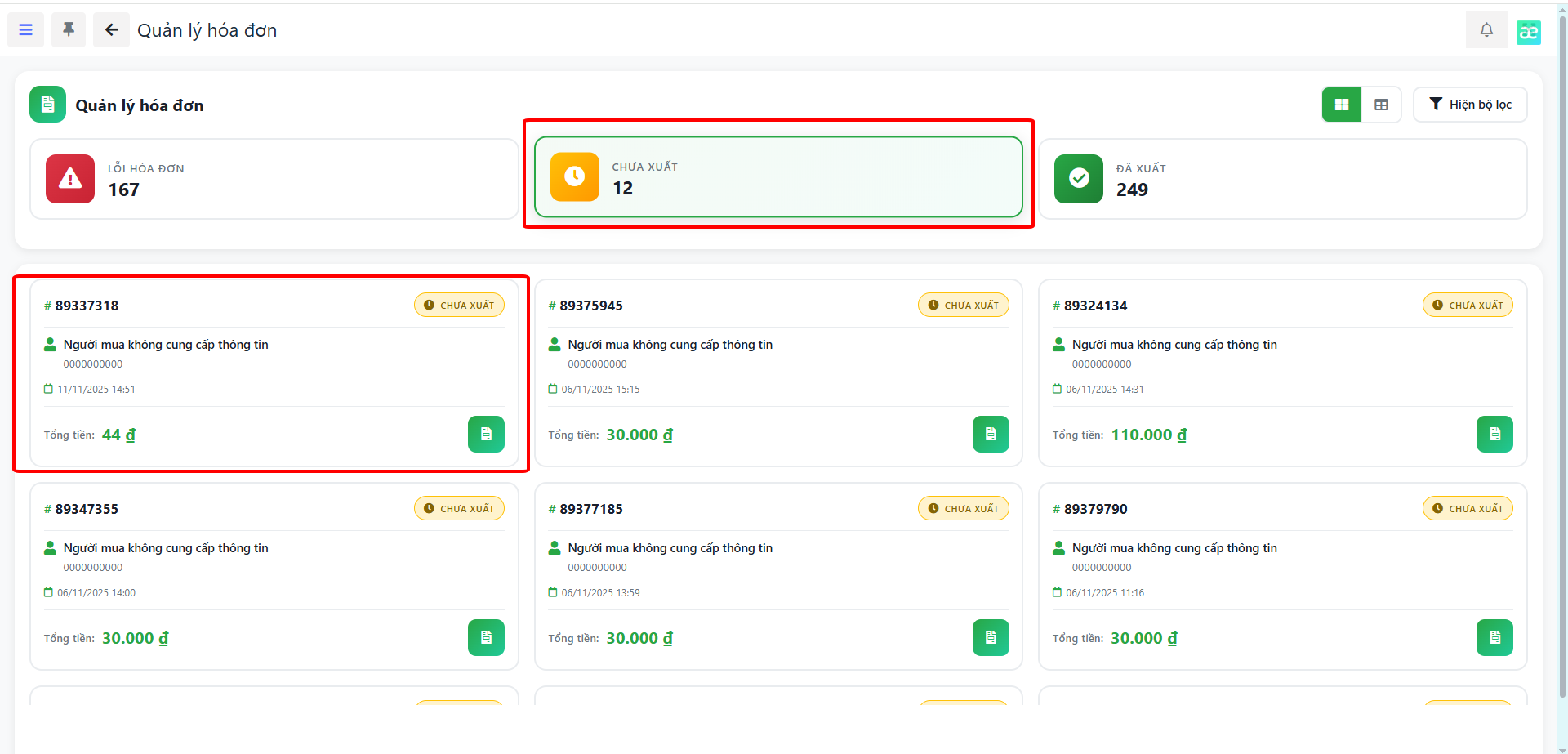This screenshot has height=754, width=1568.
Task: Click Chưa xuất badge on invoice 89324134
Action: click(x=1468, y=306)
